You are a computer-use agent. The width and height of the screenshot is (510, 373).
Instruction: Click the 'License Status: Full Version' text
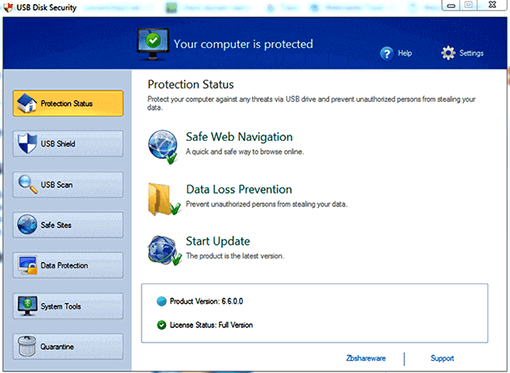coord(211,325)
